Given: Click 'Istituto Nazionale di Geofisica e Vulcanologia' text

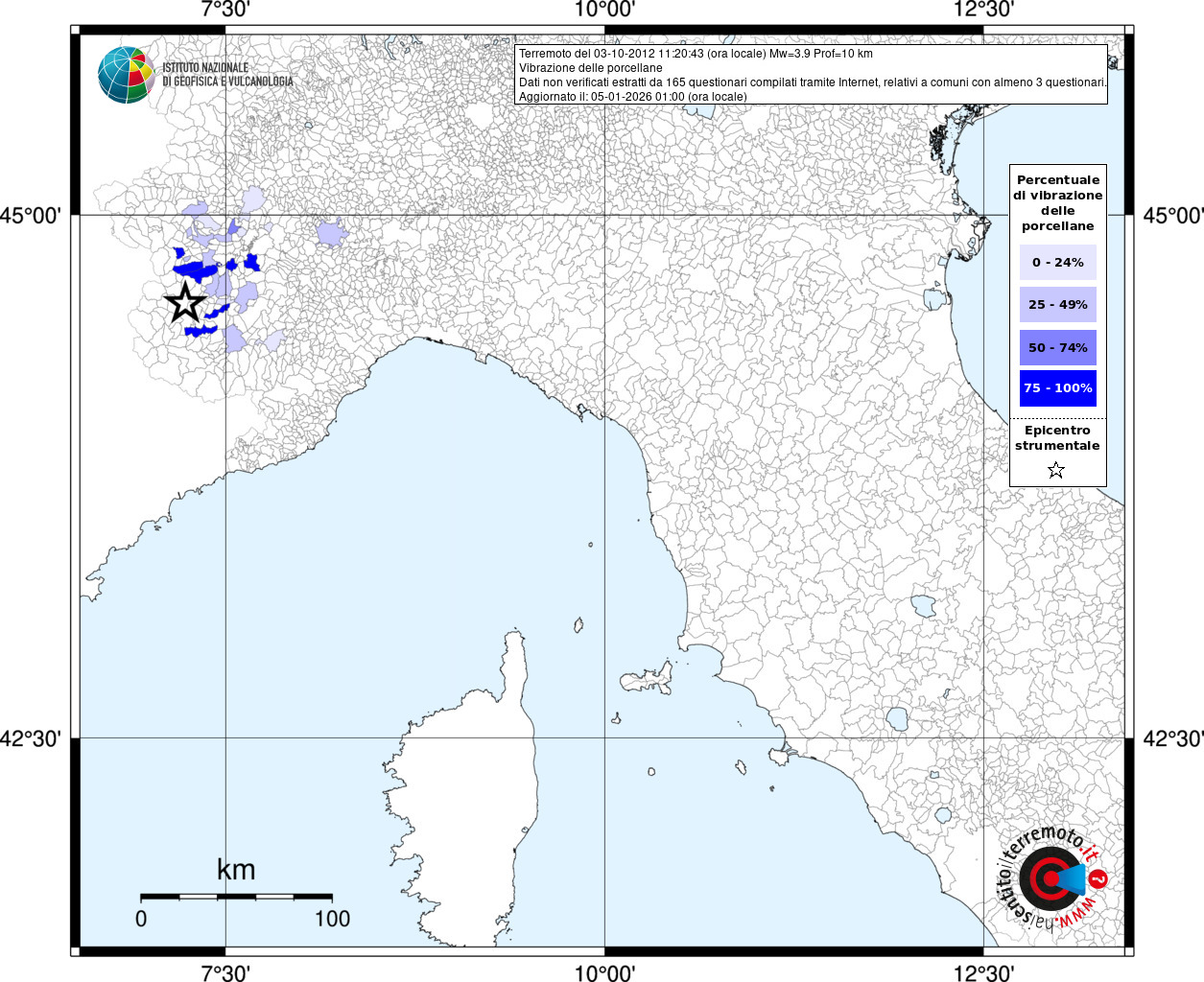Looking at the screenshot, I should point(227,75).
